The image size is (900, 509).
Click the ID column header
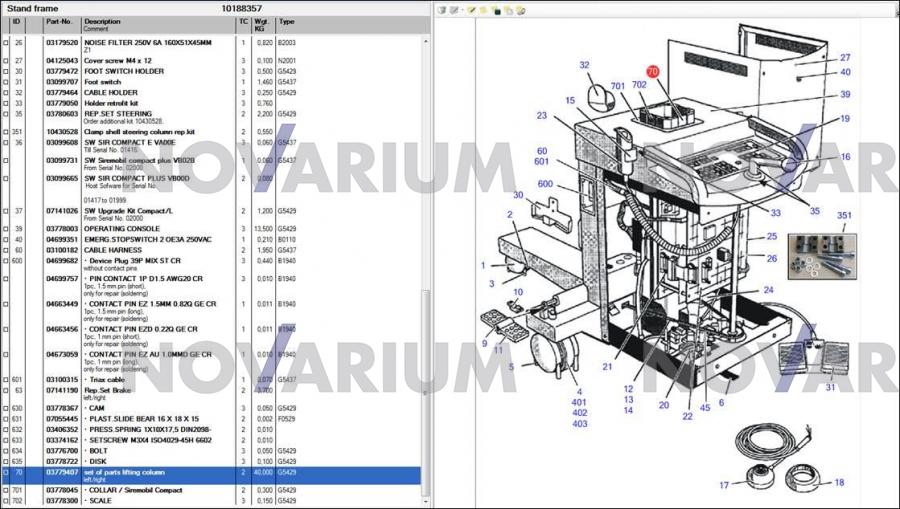[18, 21]
